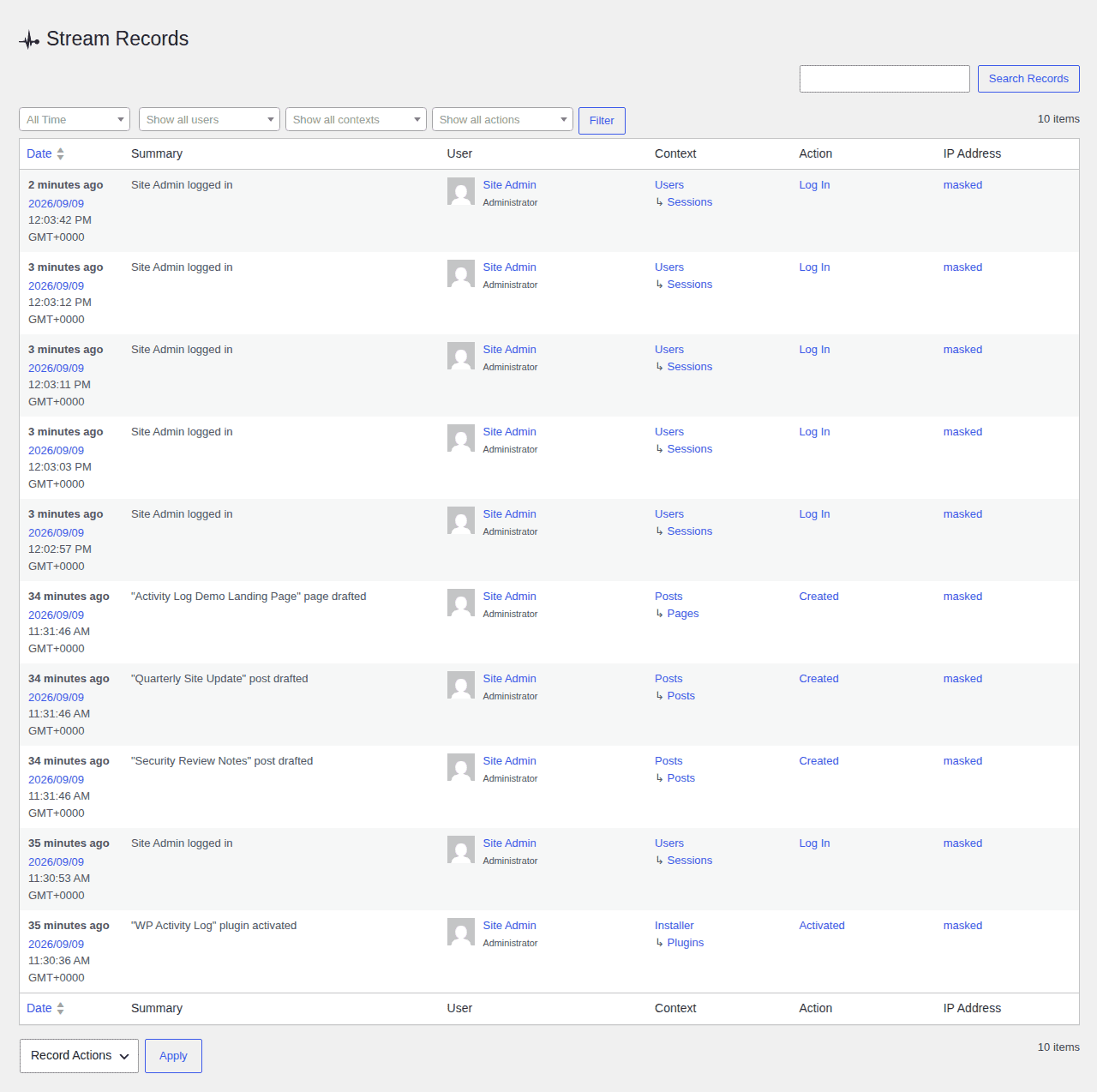
Task: Click the avatar in the 12:03:03 PM row
Action: coord(461,438)
